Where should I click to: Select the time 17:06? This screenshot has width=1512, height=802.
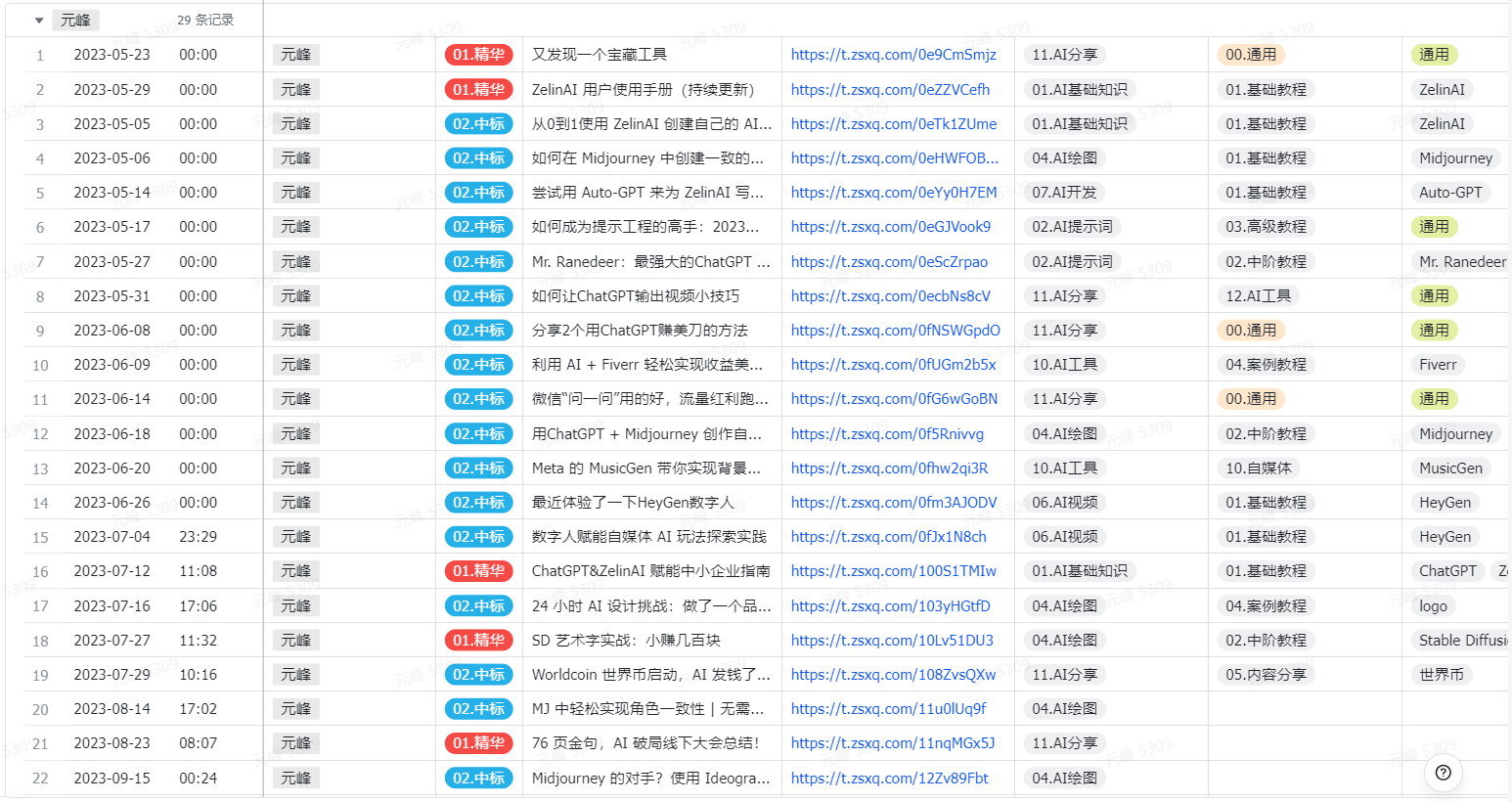[x=198, y=606]
